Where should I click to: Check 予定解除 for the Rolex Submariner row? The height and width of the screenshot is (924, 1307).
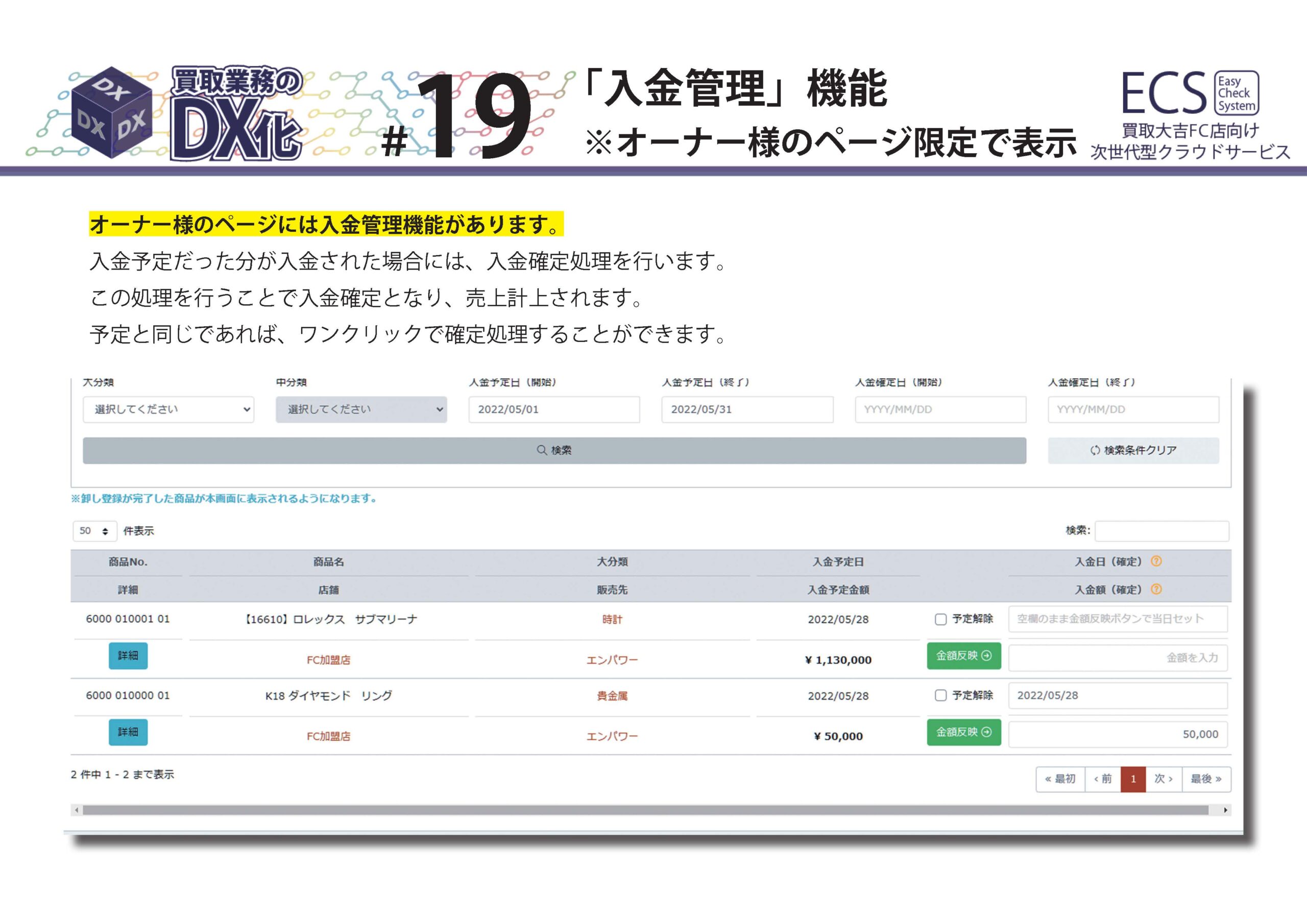point(940,619)
